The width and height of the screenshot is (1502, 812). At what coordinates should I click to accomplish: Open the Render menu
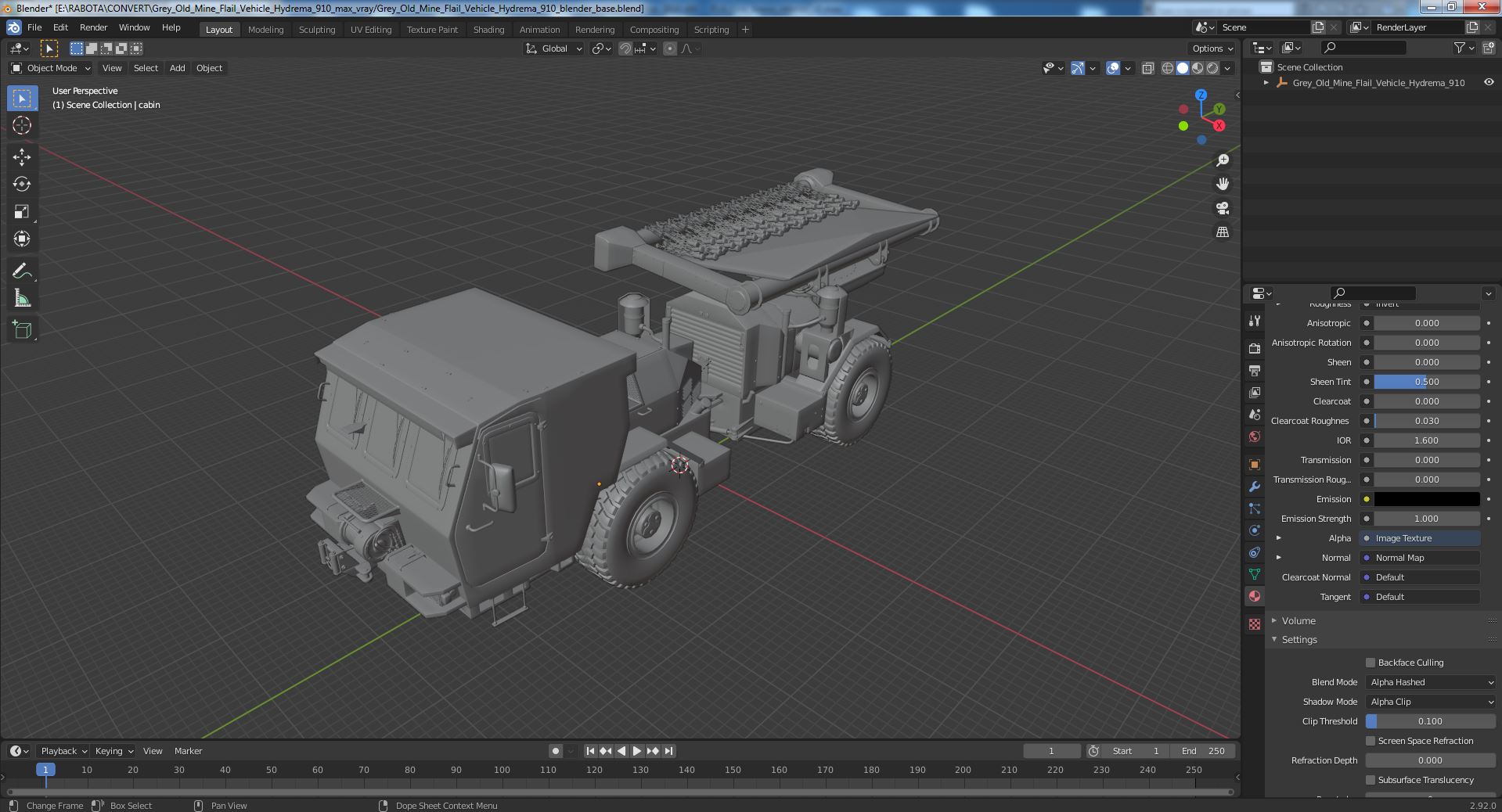click(94, 27)
